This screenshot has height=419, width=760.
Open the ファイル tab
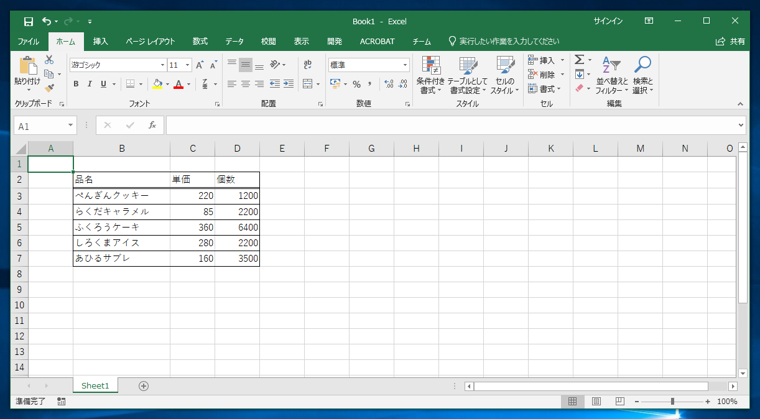29,42
